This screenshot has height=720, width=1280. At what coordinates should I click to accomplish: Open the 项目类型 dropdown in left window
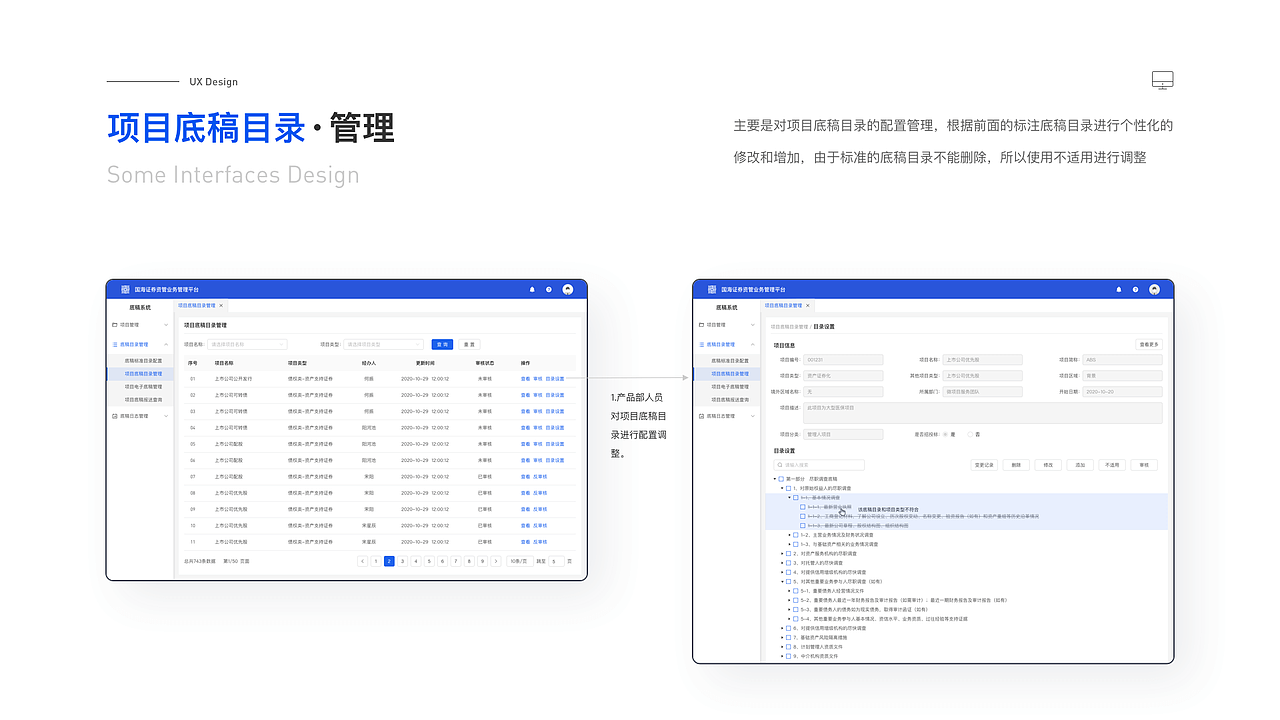(x=384, y=344)
